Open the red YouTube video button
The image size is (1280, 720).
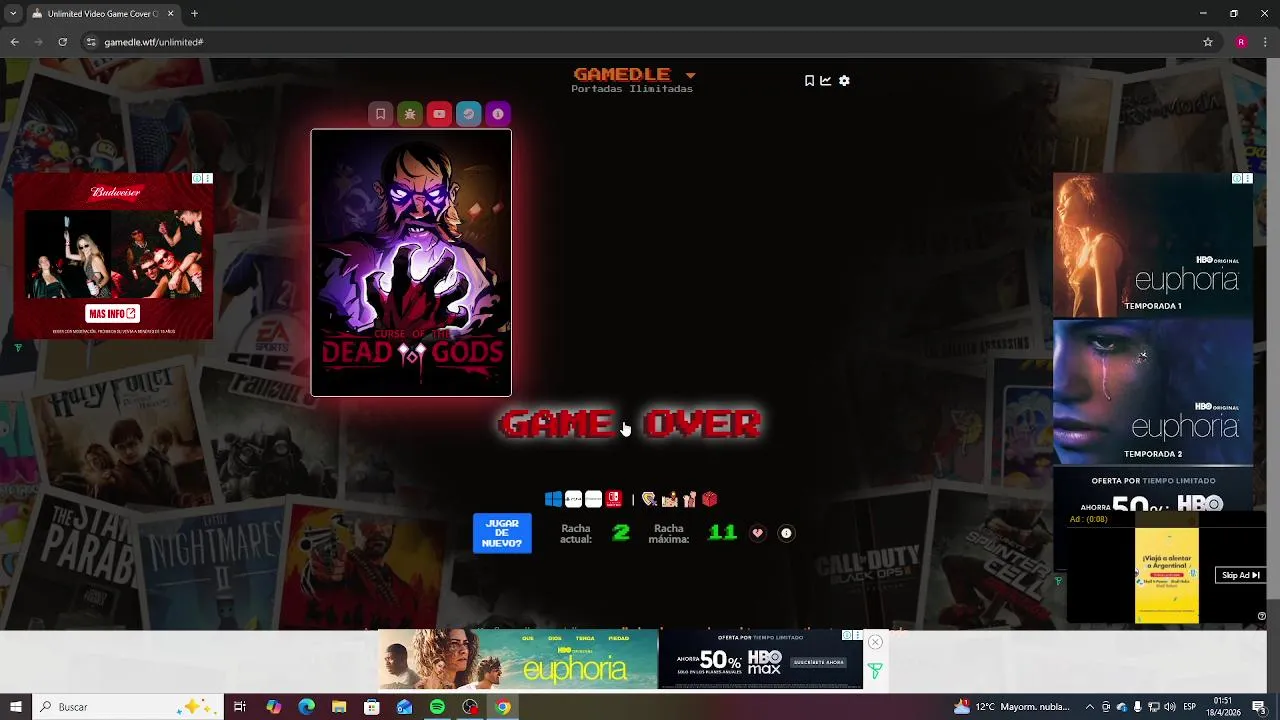[439, 114]
